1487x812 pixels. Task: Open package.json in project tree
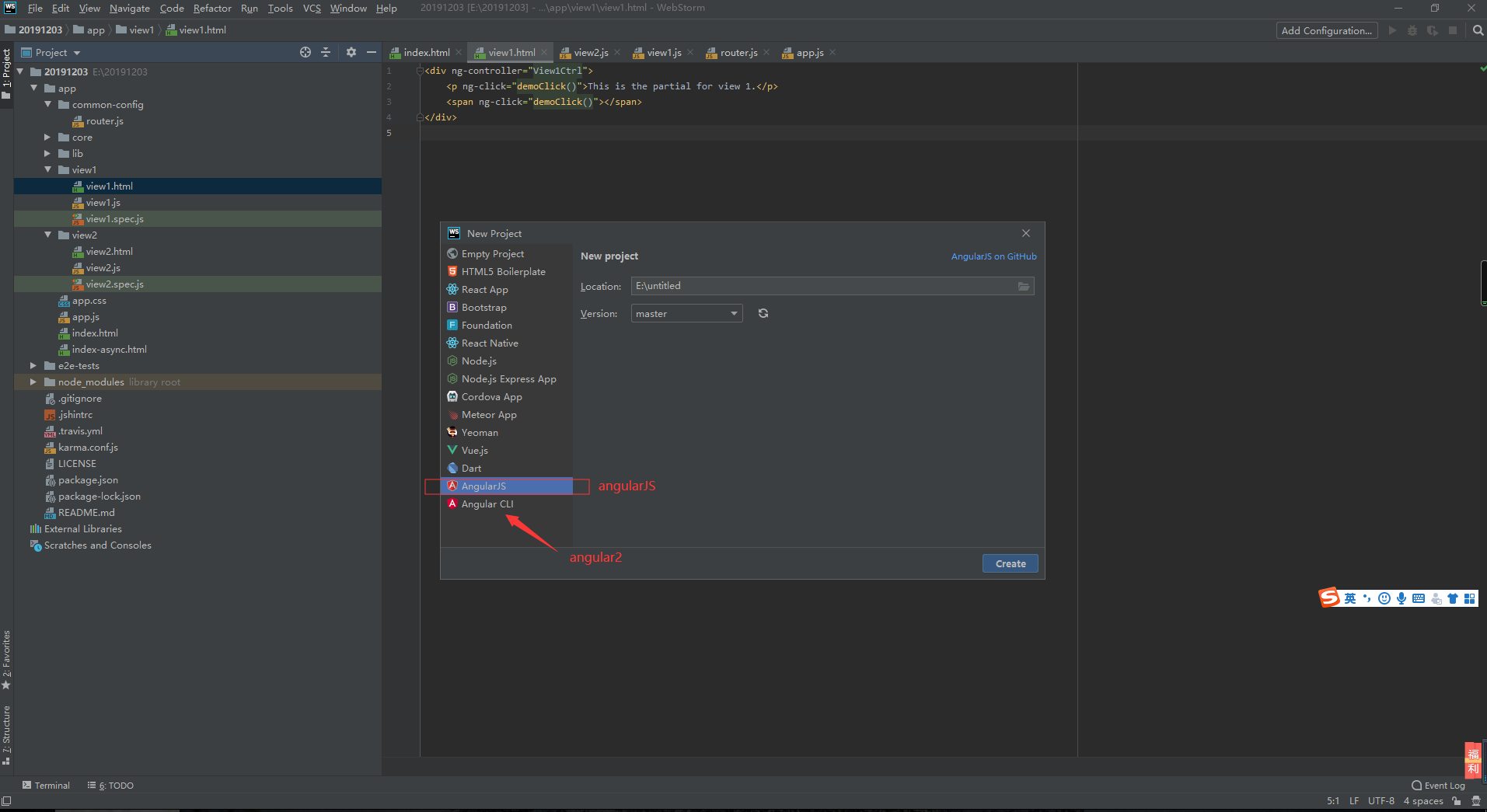click(x=88, y=479)
